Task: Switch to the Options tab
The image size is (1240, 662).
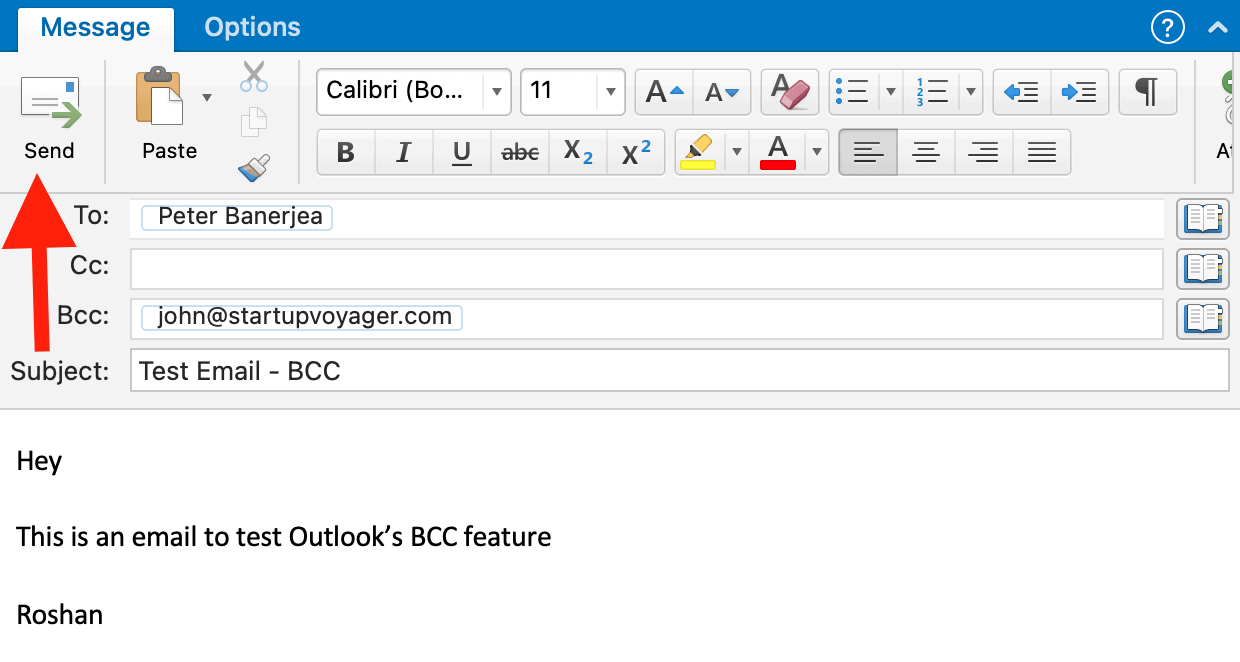Action: (252, 27)
